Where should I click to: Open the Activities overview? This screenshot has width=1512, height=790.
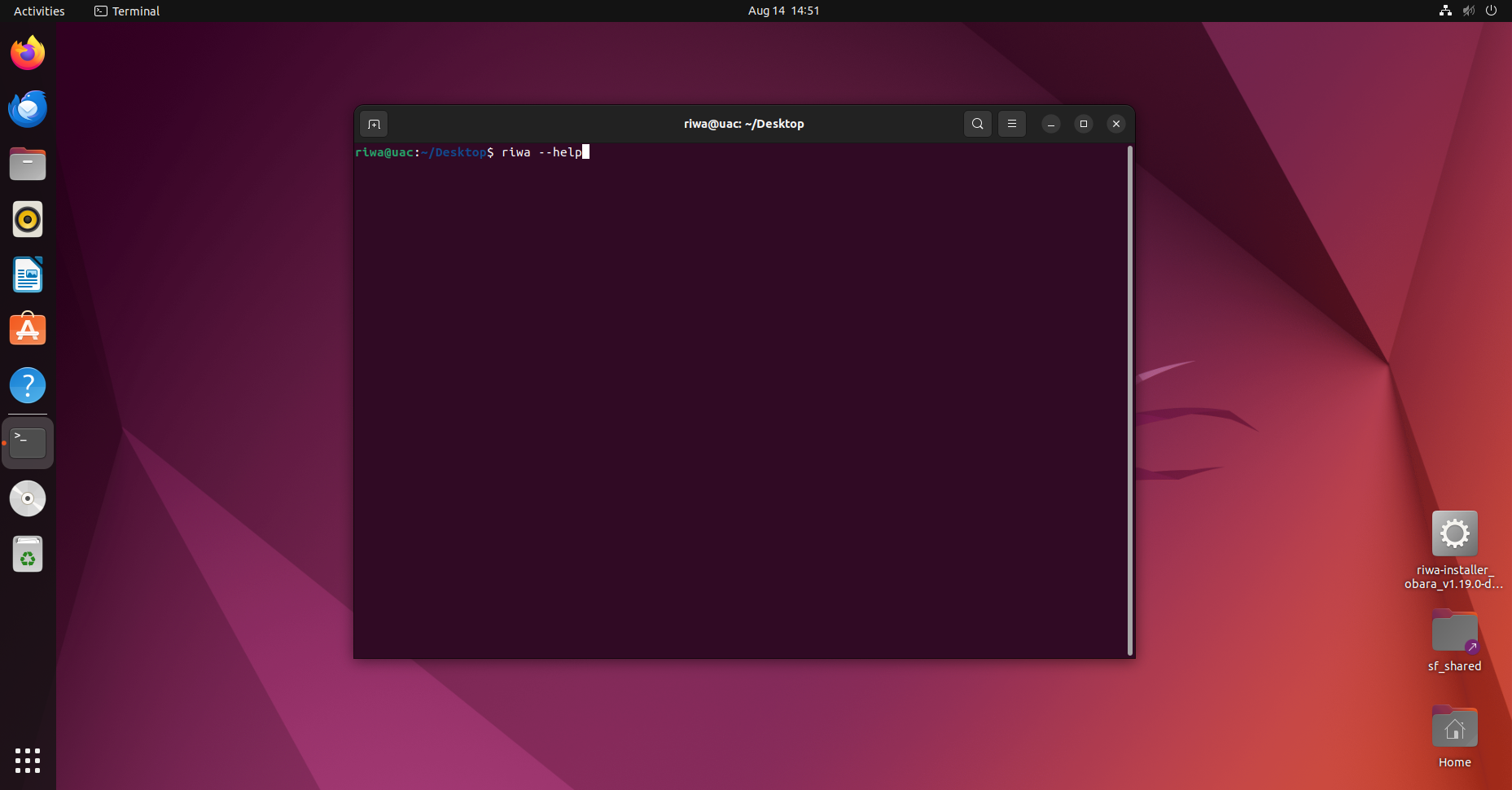39,11
